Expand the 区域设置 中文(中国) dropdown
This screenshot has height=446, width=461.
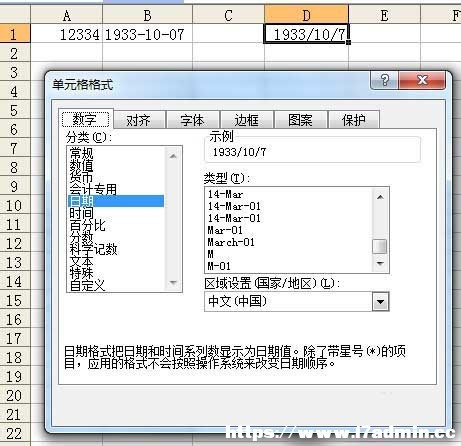380,302
